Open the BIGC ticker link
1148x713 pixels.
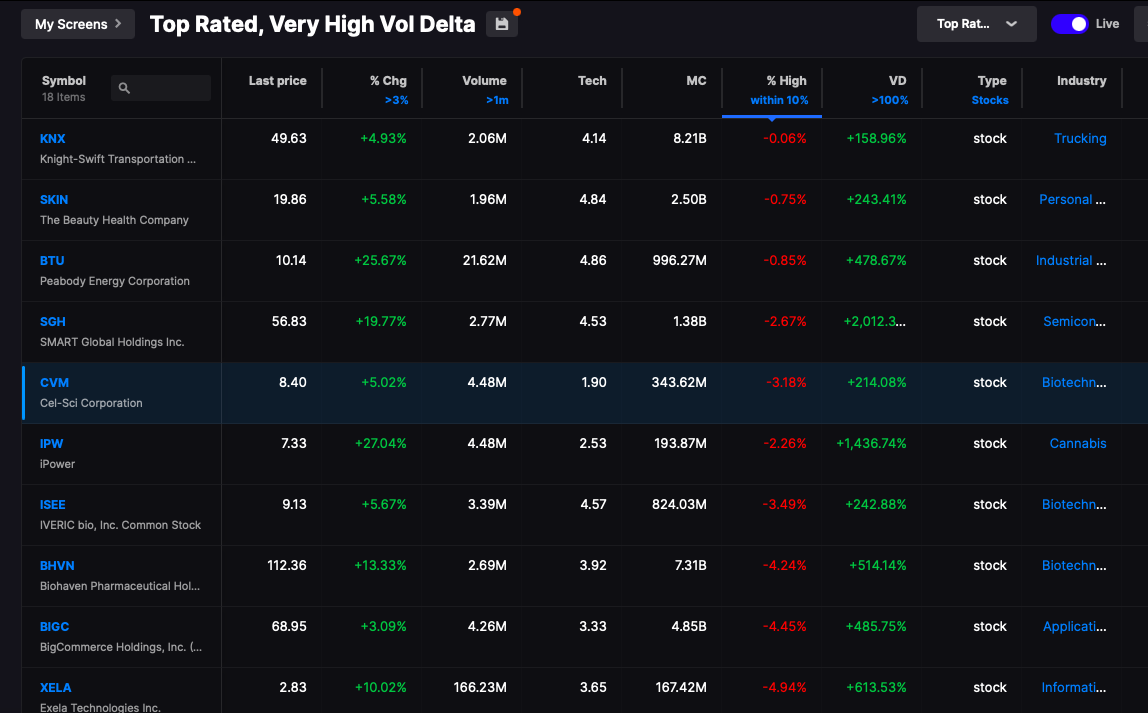(x=54, y=627)
